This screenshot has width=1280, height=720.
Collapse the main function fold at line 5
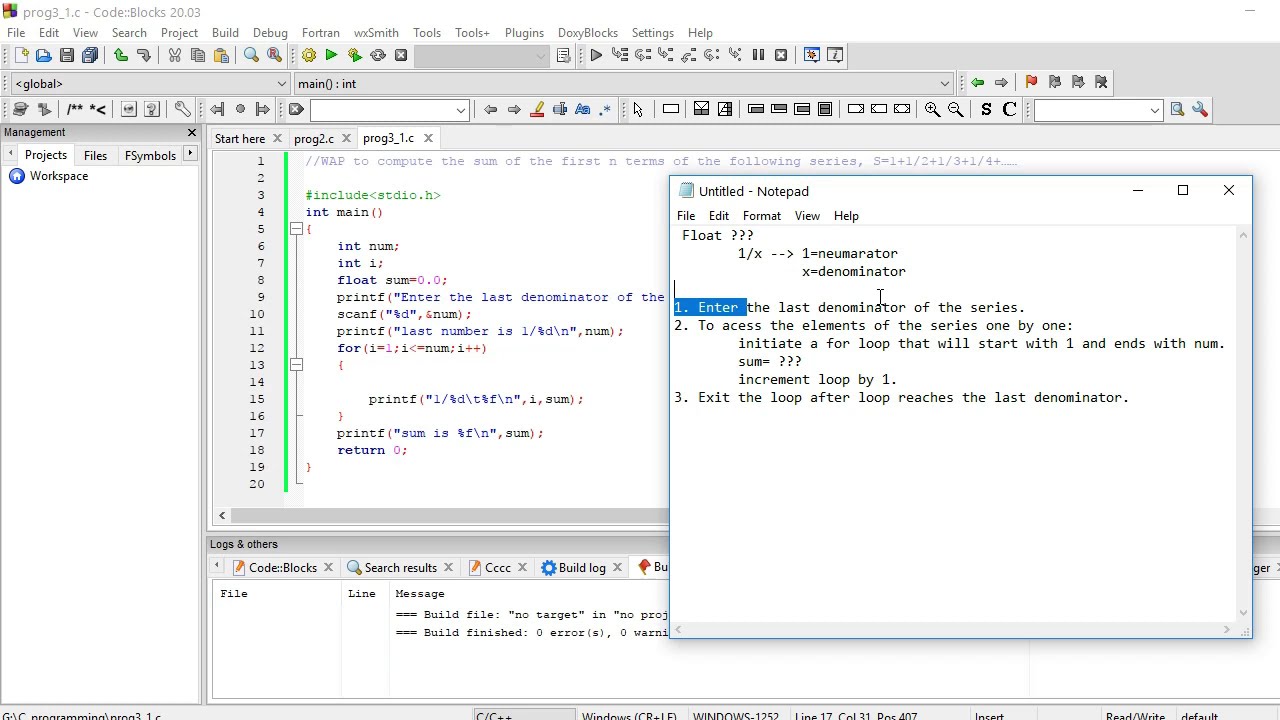click(296, 229)
